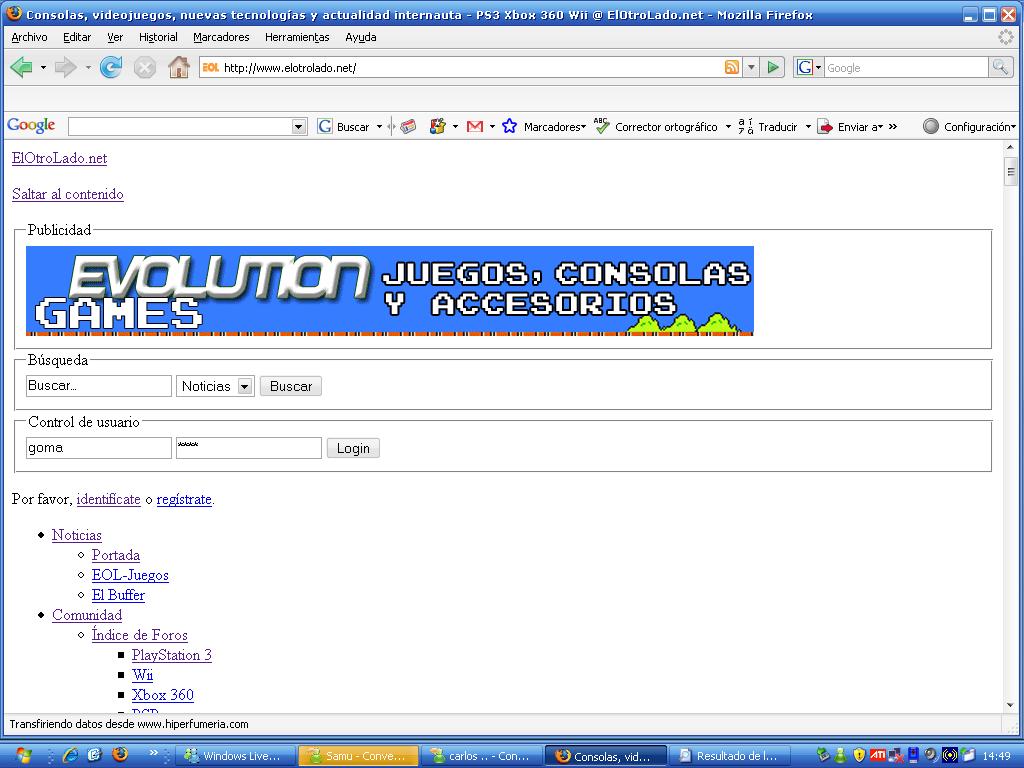Open the search engine selector dropdown
Image resolution: width=1024 pixels, height=768 pixels.
(x=818, y=67)
